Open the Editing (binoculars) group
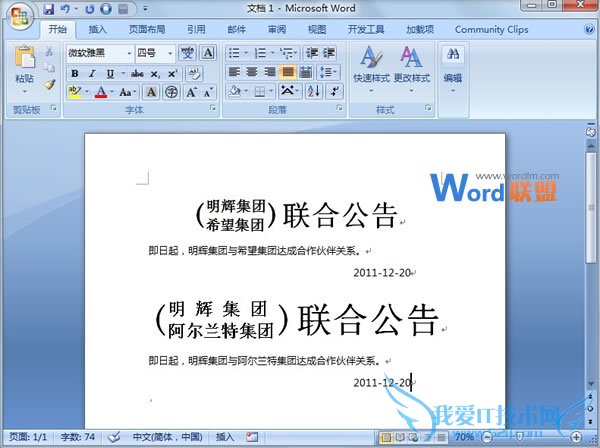Screen dimensions: 600x448 [453, 69]
